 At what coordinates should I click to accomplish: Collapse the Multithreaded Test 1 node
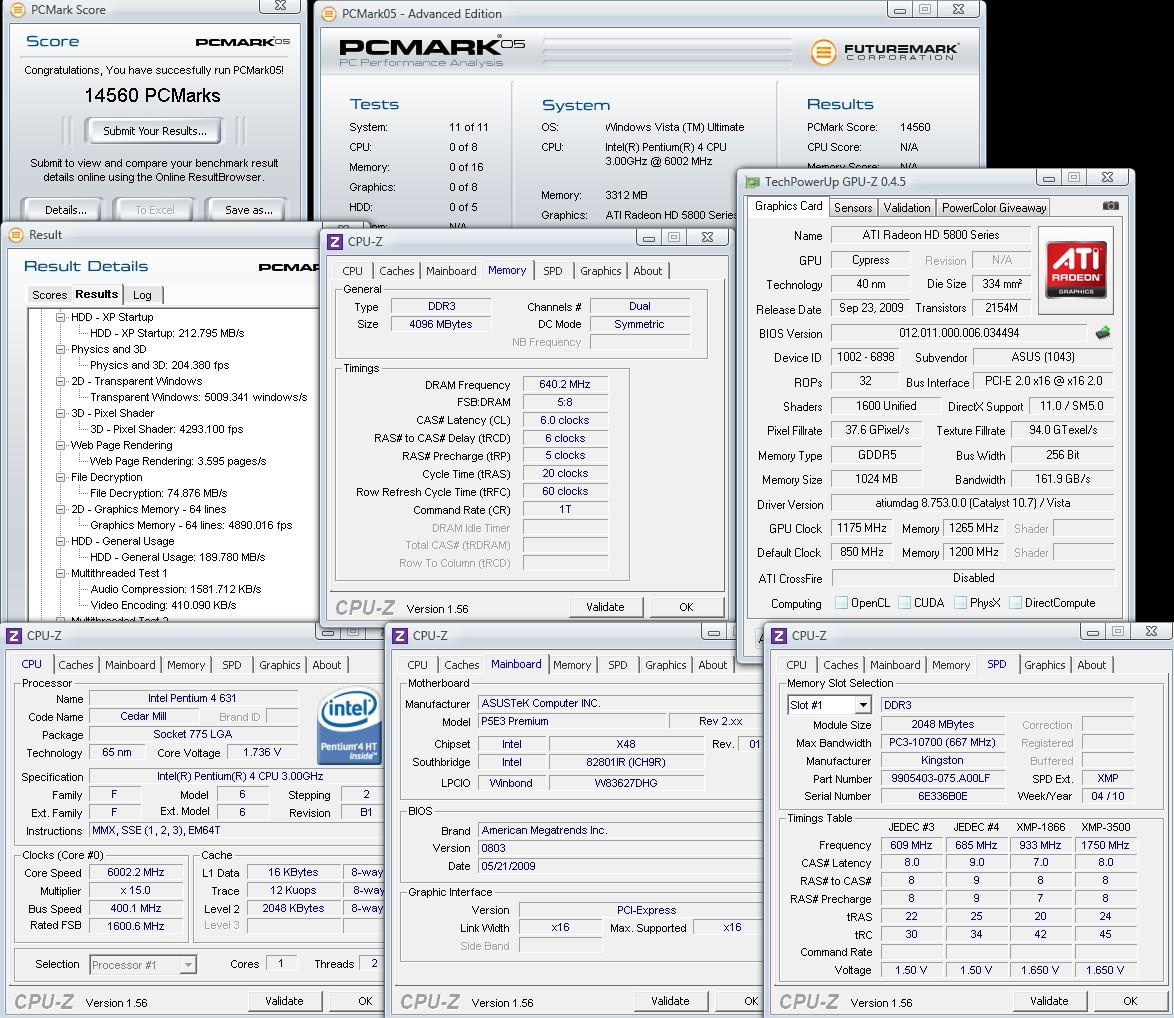pos(61,573)
